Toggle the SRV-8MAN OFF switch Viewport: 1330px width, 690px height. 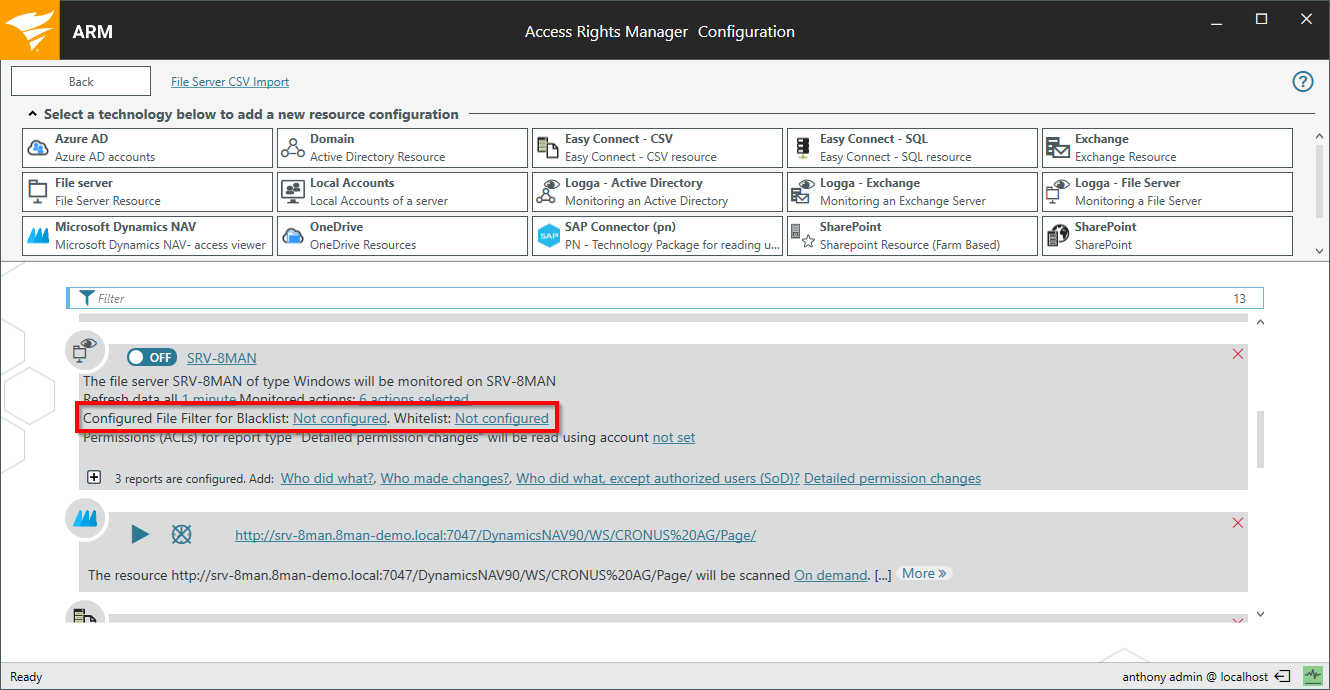[151, 358]
